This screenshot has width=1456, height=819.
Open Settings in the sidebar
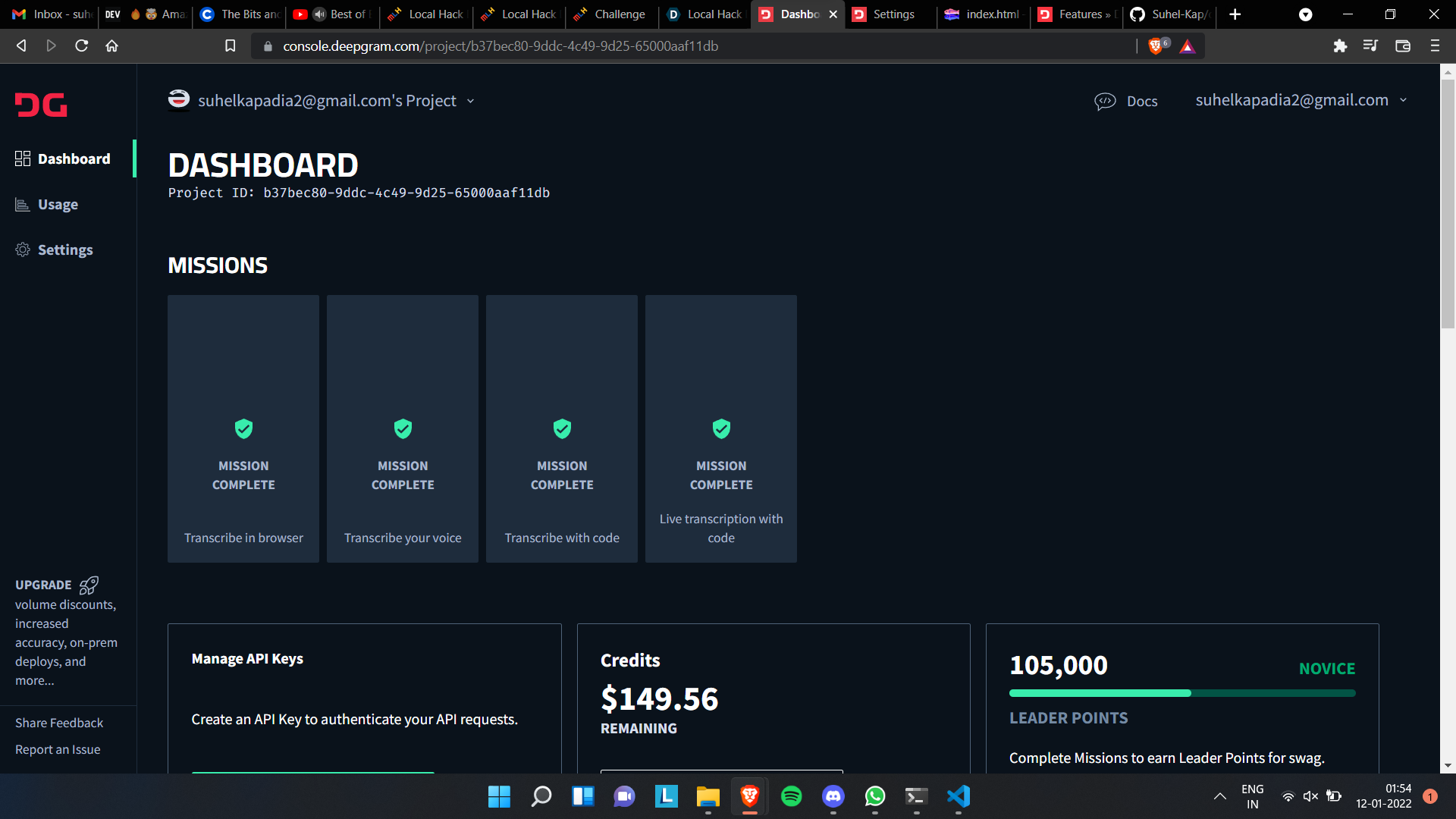[x=64, y=250]
